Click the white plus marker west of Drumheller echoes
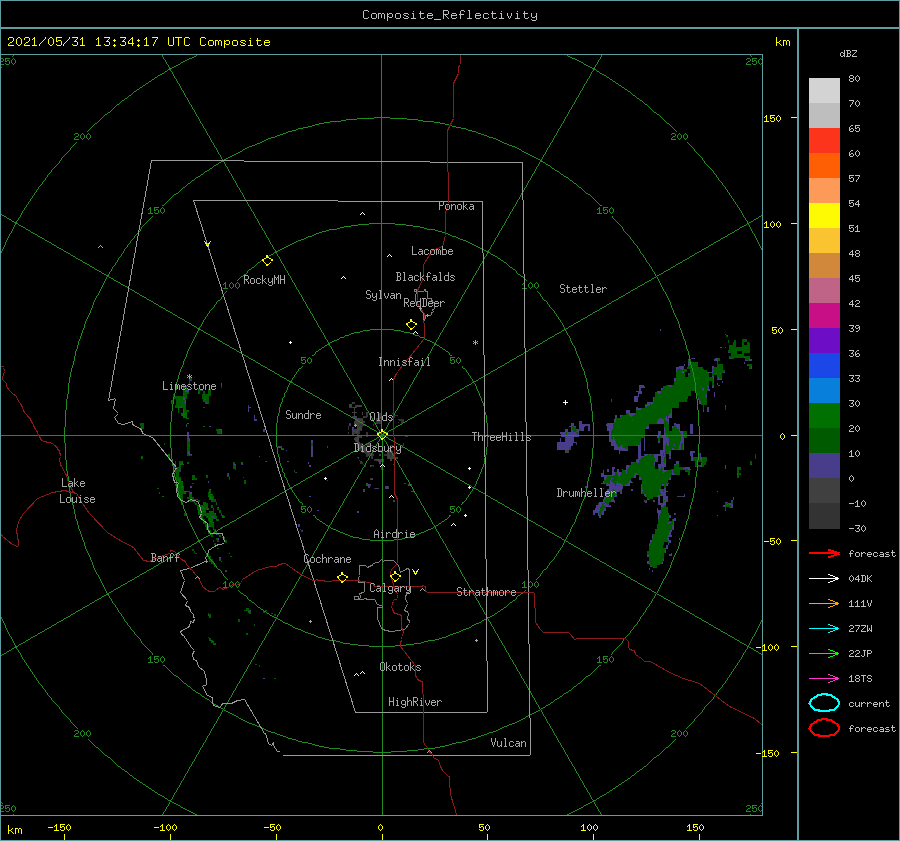Viewport: 900px width, 841px height. coord(565,402)
